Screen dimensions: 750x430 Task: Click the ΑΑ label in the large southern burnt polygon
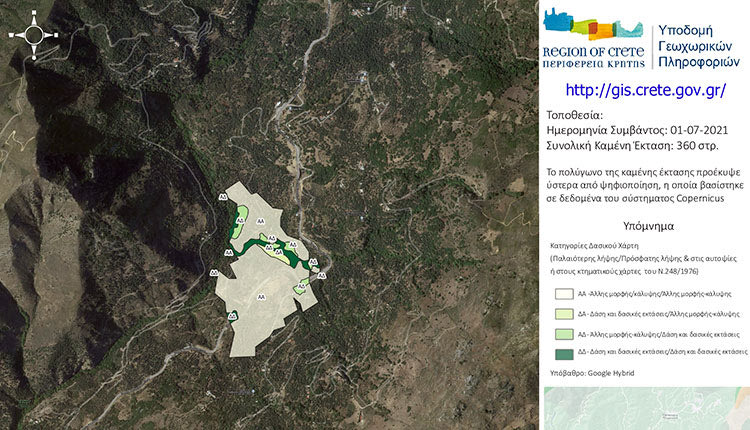click(261, 297)
